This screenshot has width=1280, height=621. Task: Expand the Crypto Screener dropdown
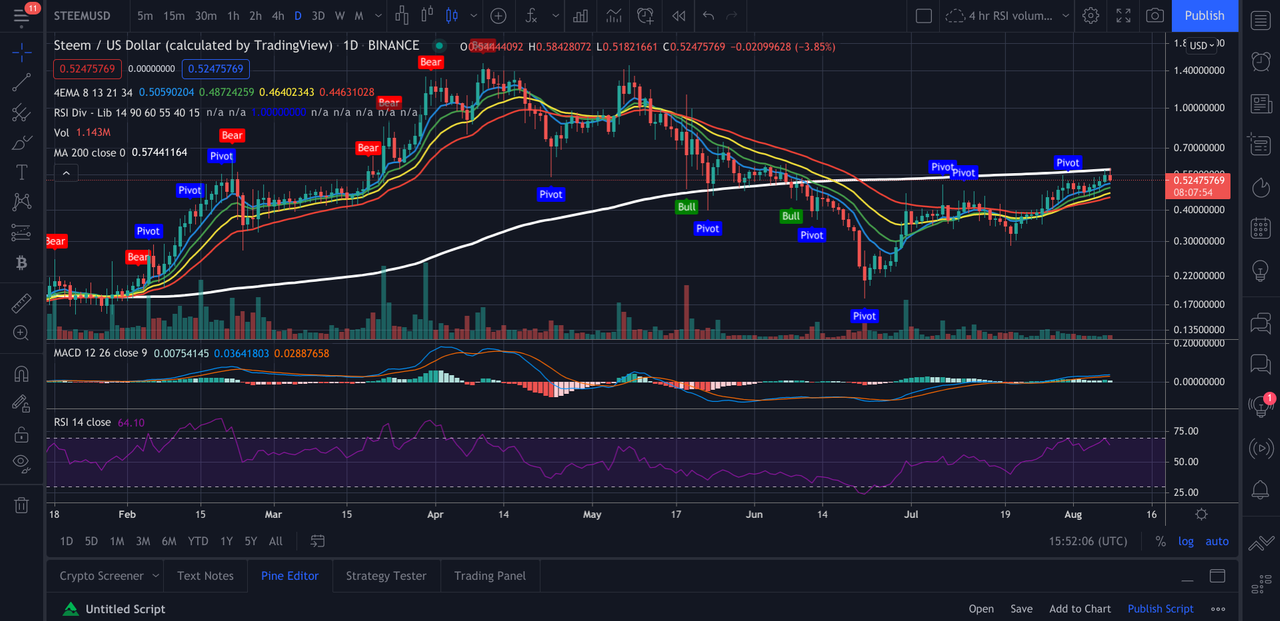point(155,575)
